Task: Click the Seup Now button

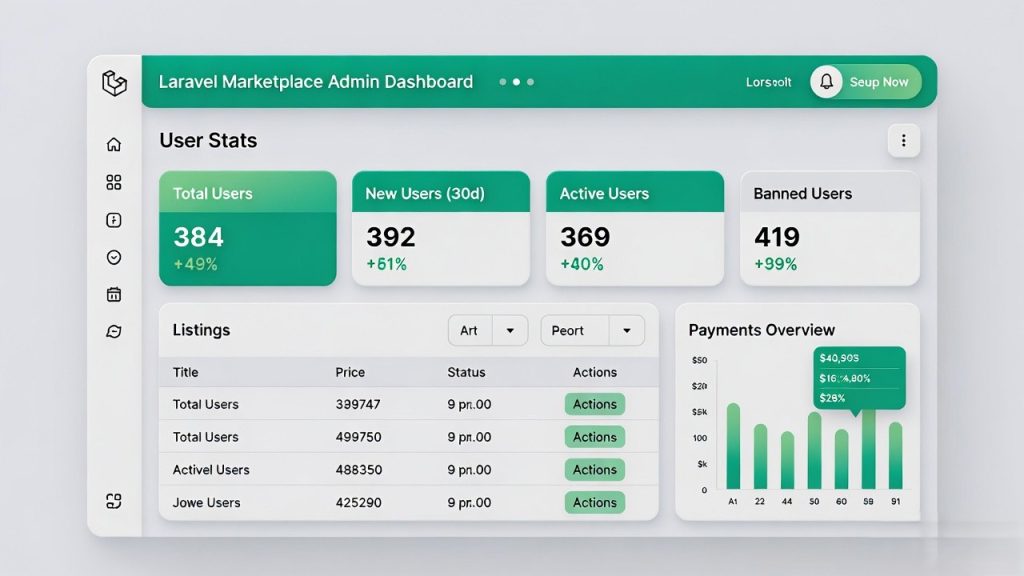Action: [866, 82]
